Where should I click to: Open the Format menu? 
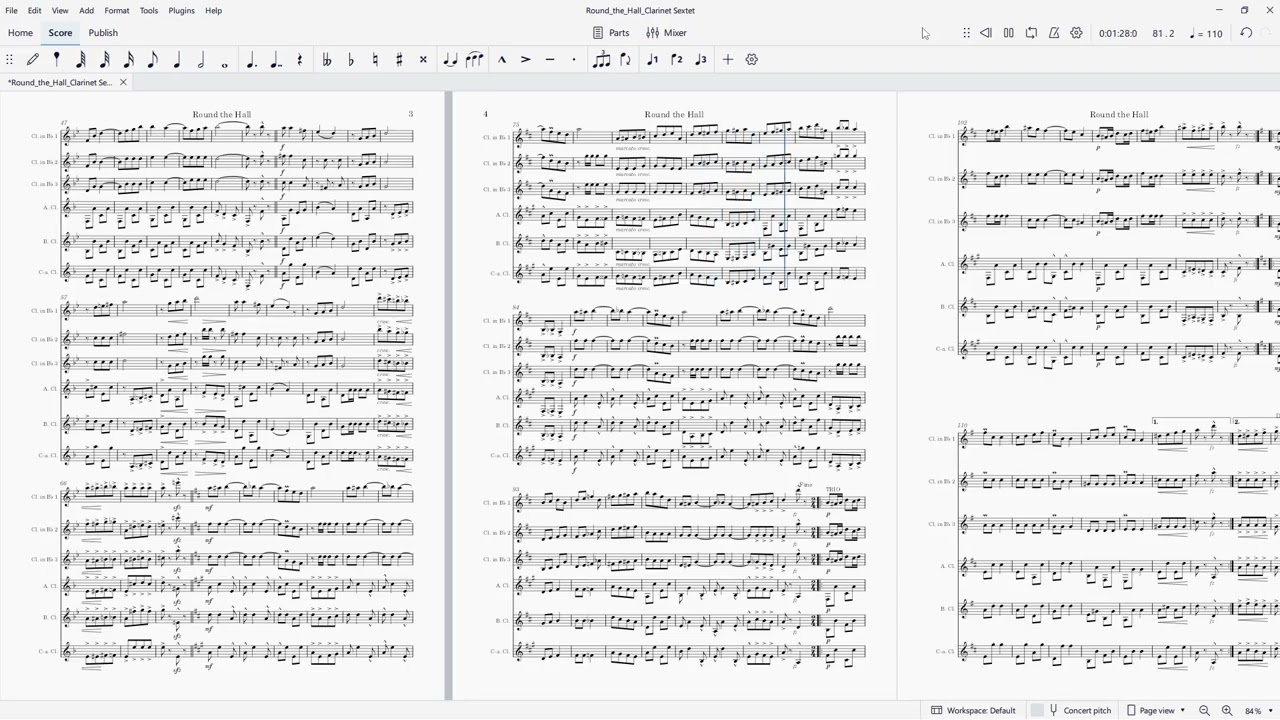click(x=117, y=10)
